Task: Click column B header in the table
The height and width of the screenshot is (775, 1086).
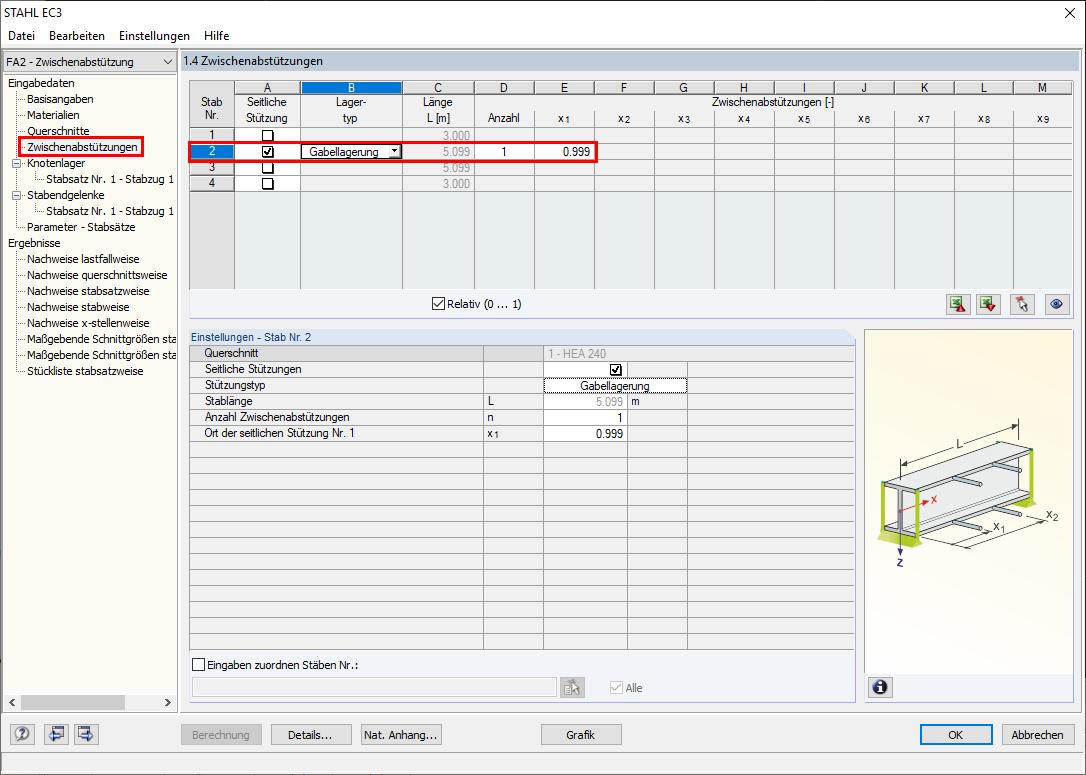Action: tap(351, 87)
